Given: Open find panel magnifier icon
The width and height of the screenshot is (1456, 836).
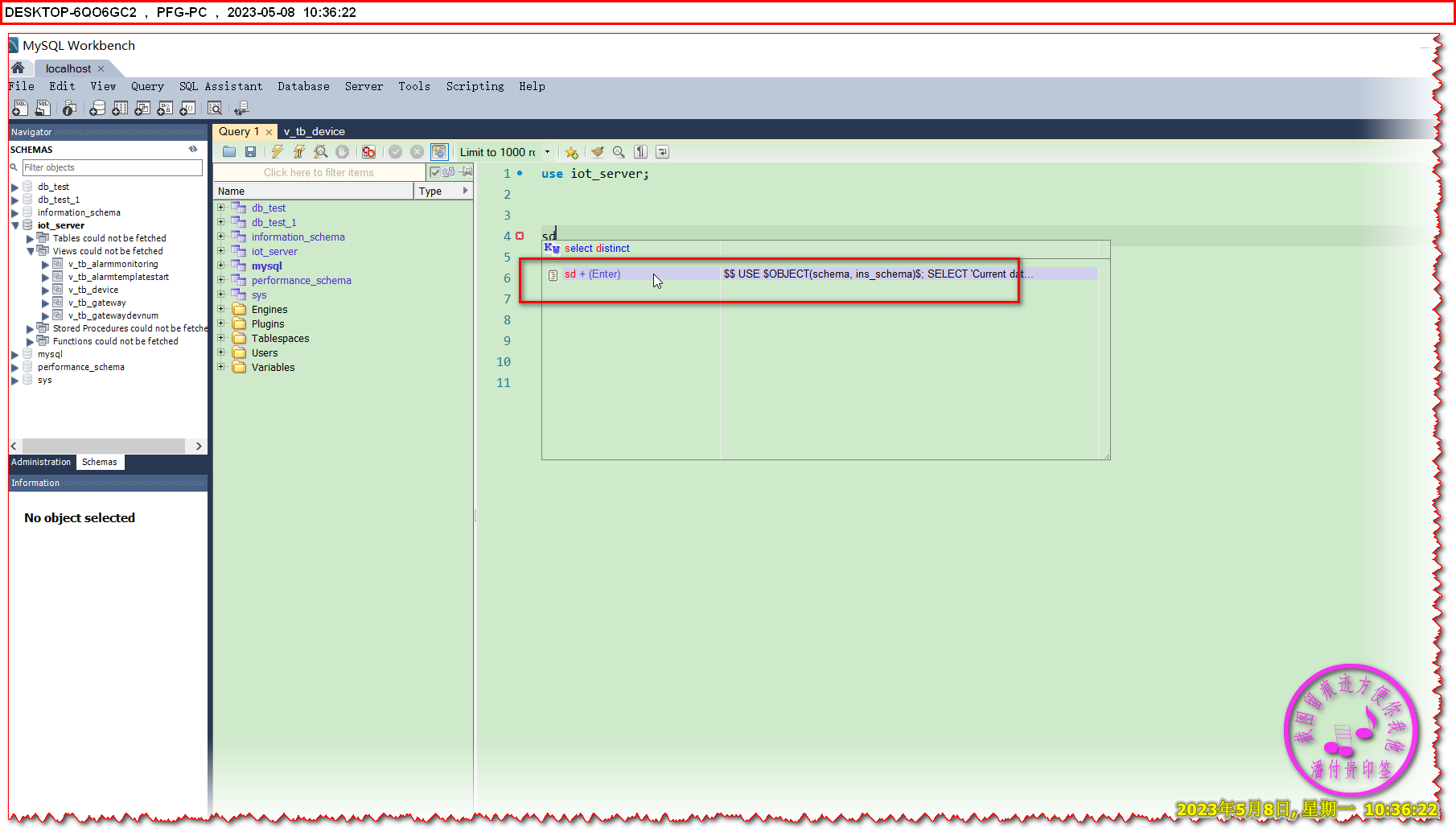Looking at the screenshot, I should click(x=619, y=152).
